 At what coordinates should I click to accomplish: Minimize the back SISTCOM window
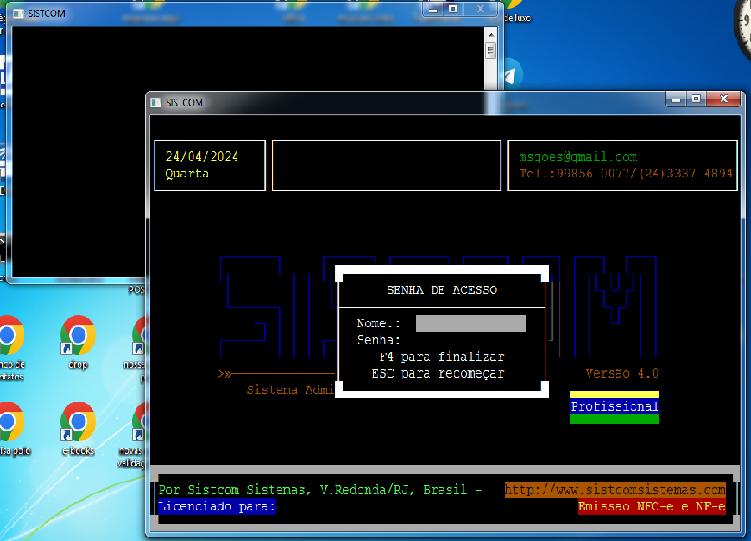tap(433, 8)
